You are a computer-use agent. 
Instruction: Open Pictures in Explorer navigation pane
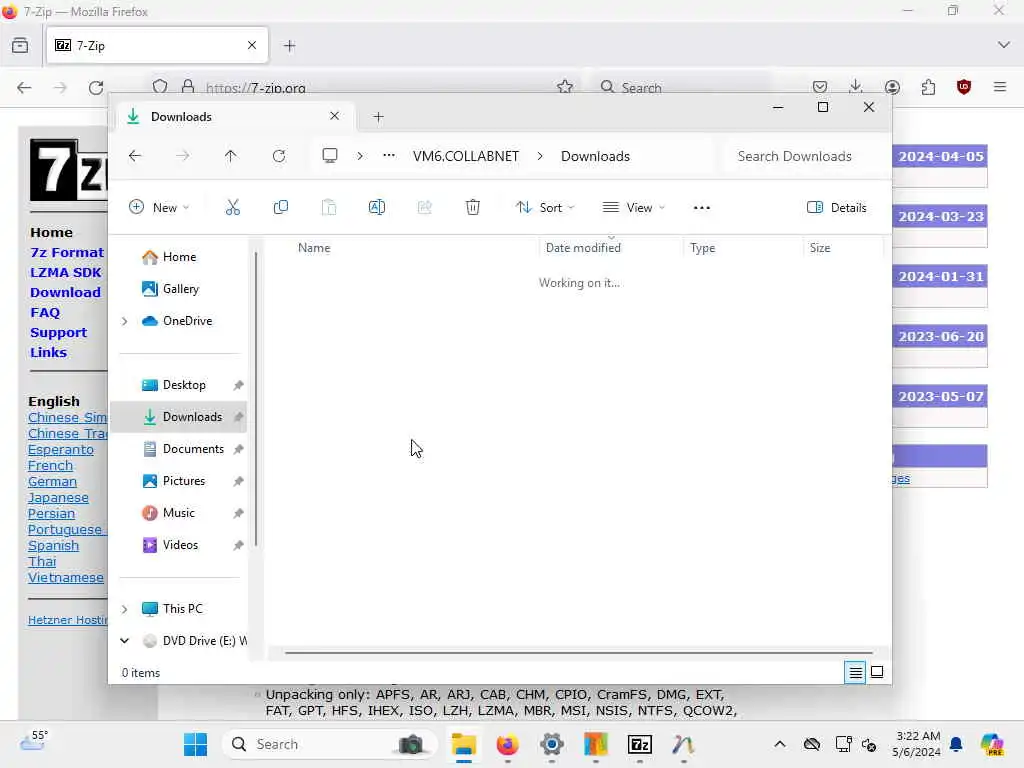[x=174, y=481]
